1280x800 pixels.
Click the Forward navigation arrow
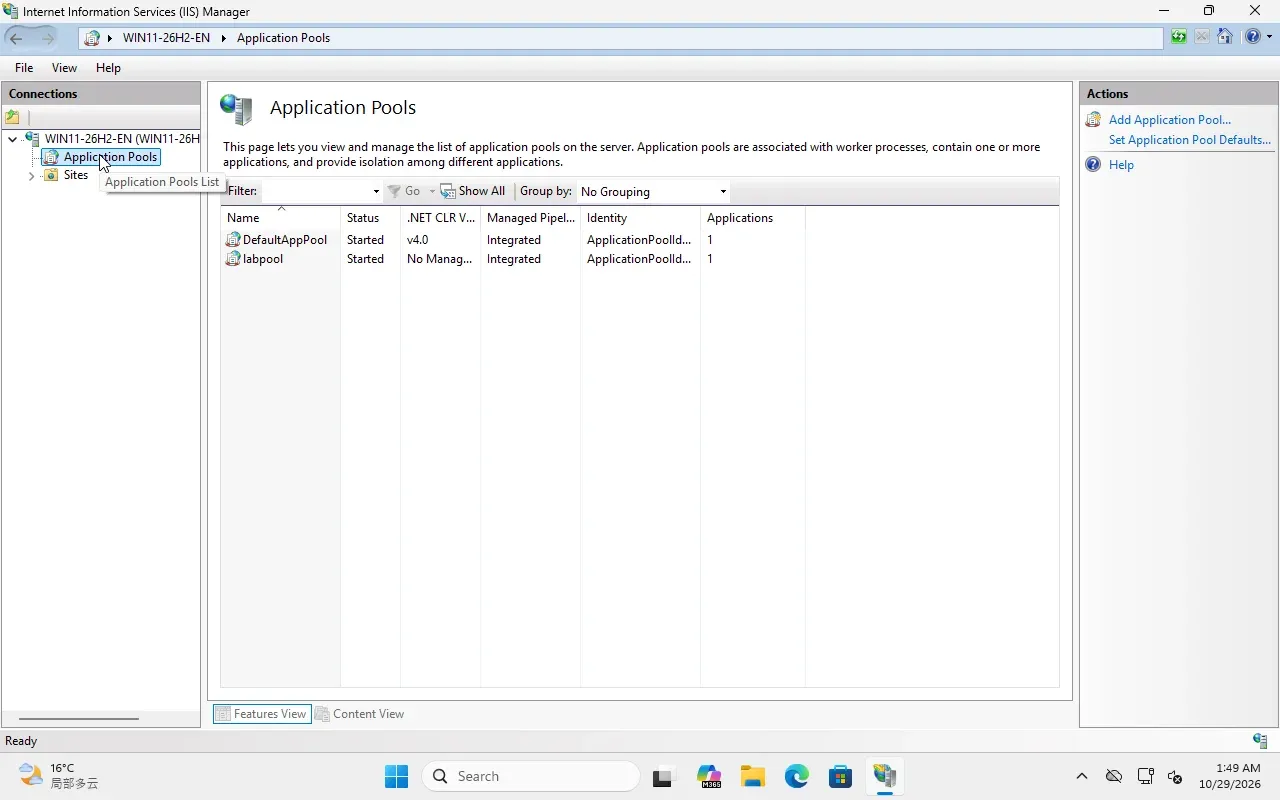(x=47, y=38)
